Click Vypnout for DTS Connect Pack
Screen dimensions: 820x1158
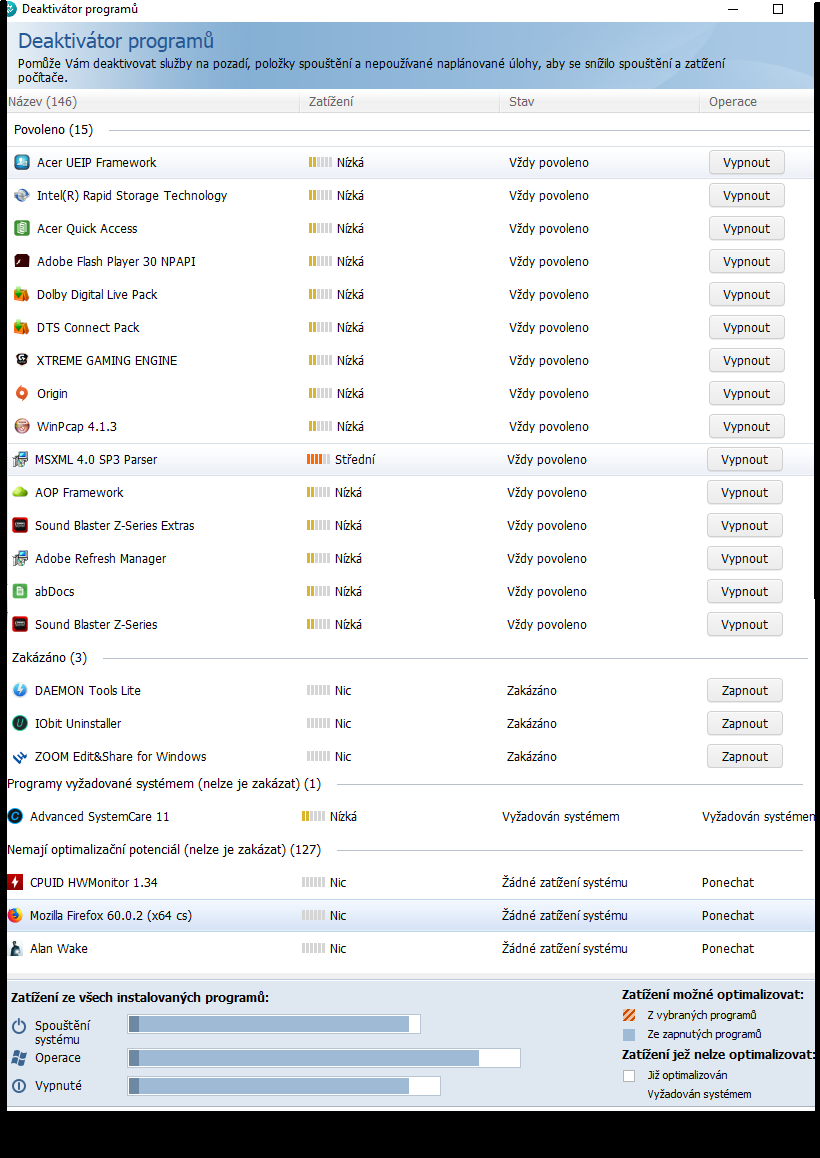[x=746, y=327]
